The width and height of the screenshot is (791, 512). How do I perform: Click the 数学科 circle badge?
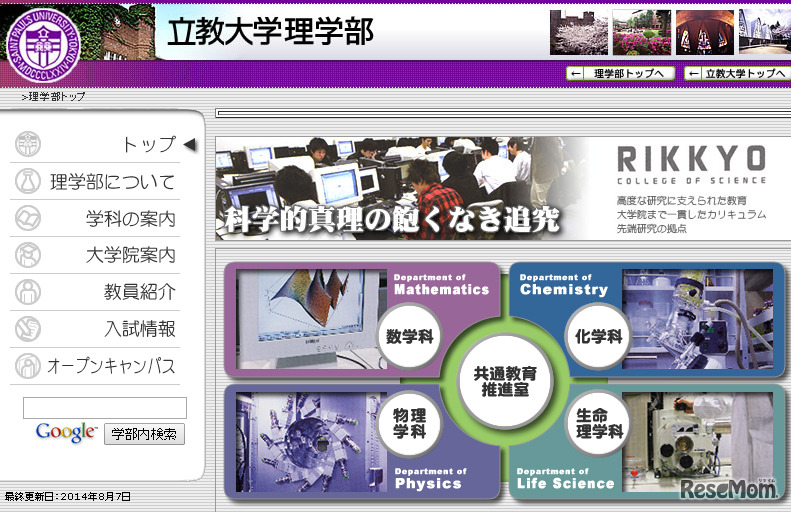click(410, 336)
